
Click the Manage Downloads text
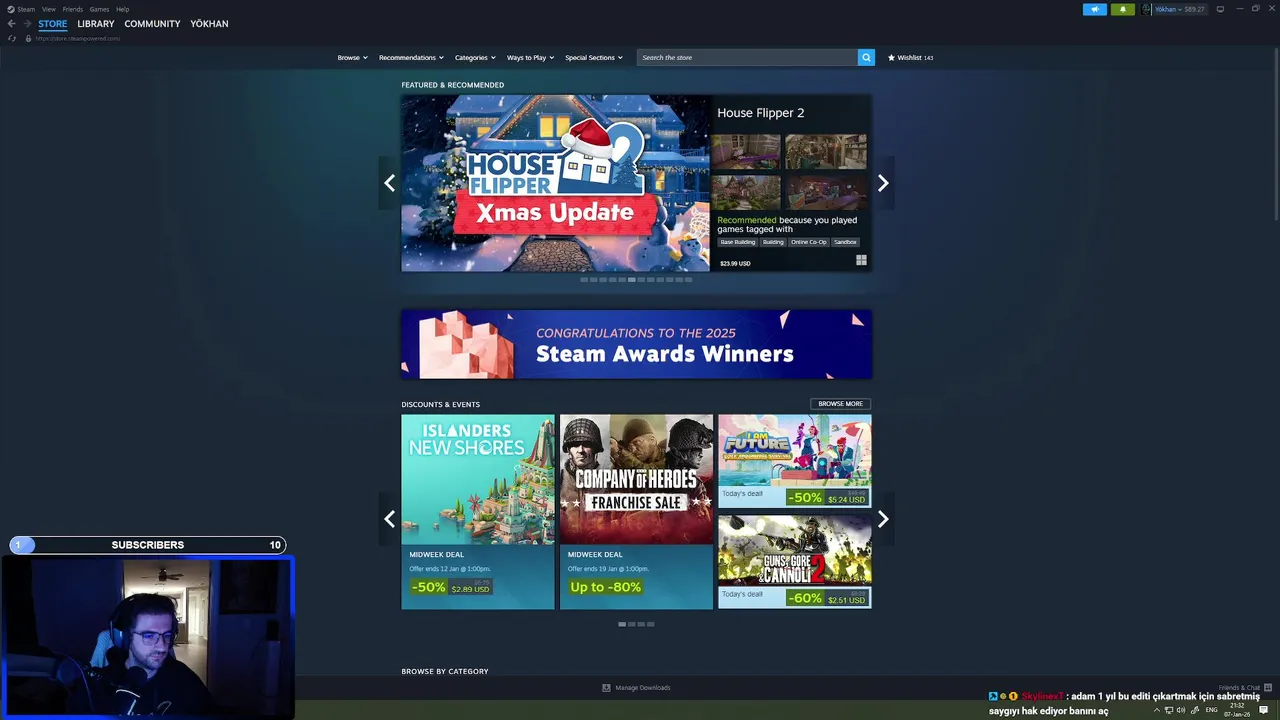pyautogui.click(x=643, y=688)
